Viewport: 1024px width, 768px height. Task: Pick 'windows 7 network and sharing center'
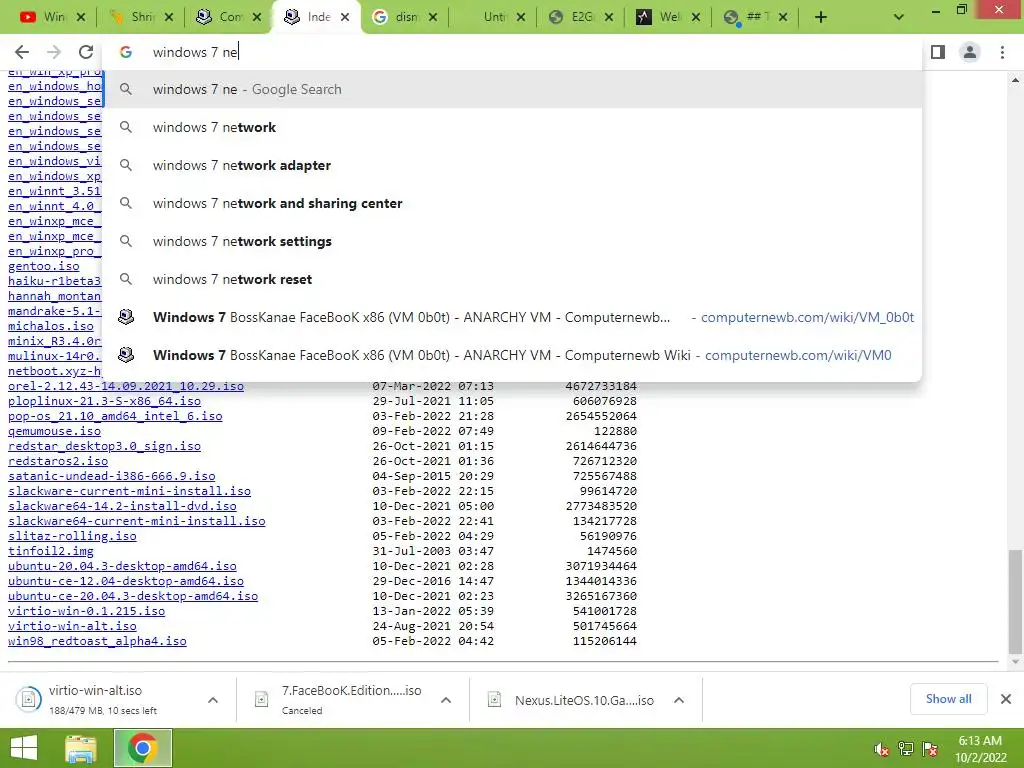click(513, 203)
